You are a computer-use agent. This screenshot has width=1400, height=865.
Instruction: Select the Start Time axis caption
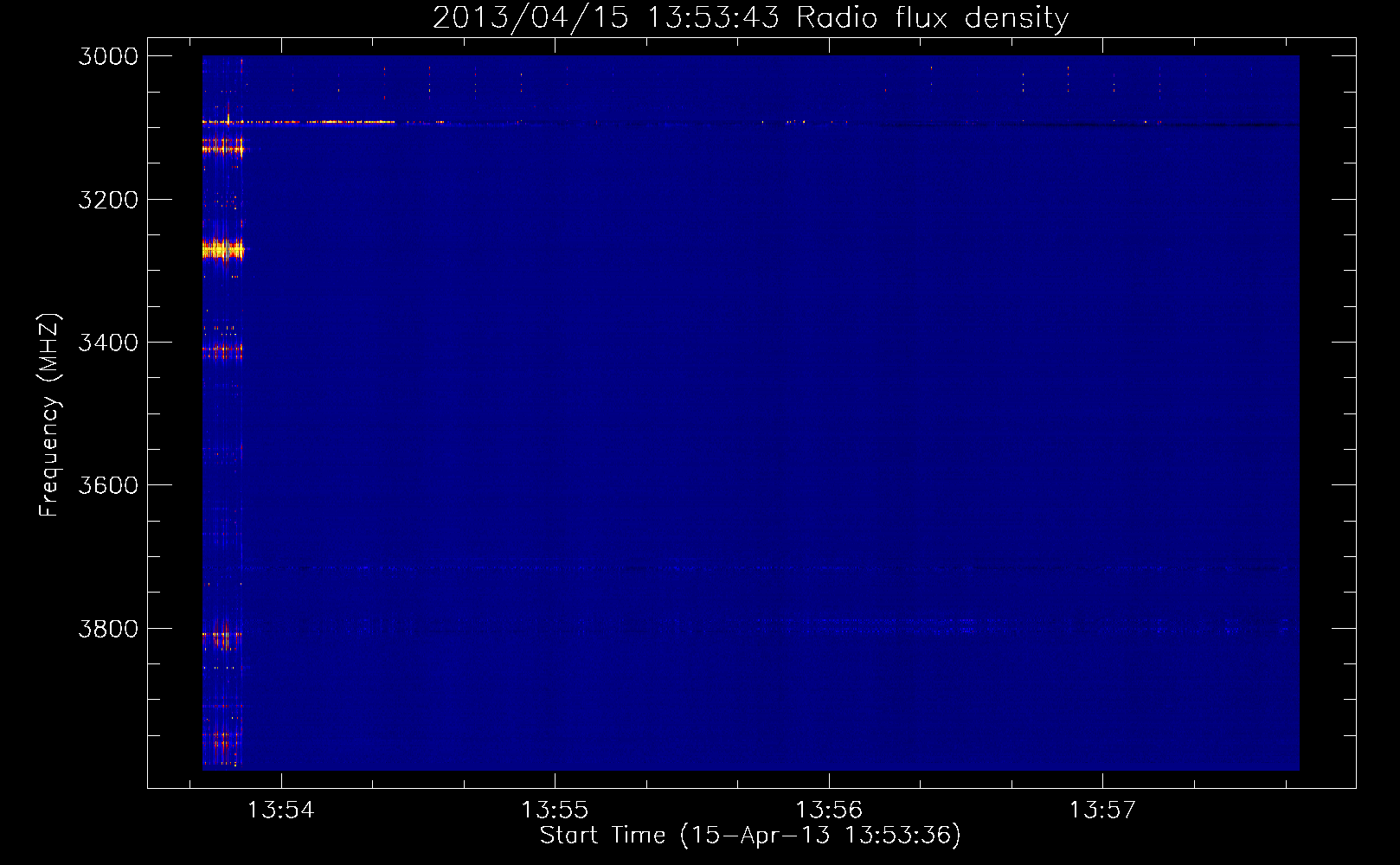750,836
